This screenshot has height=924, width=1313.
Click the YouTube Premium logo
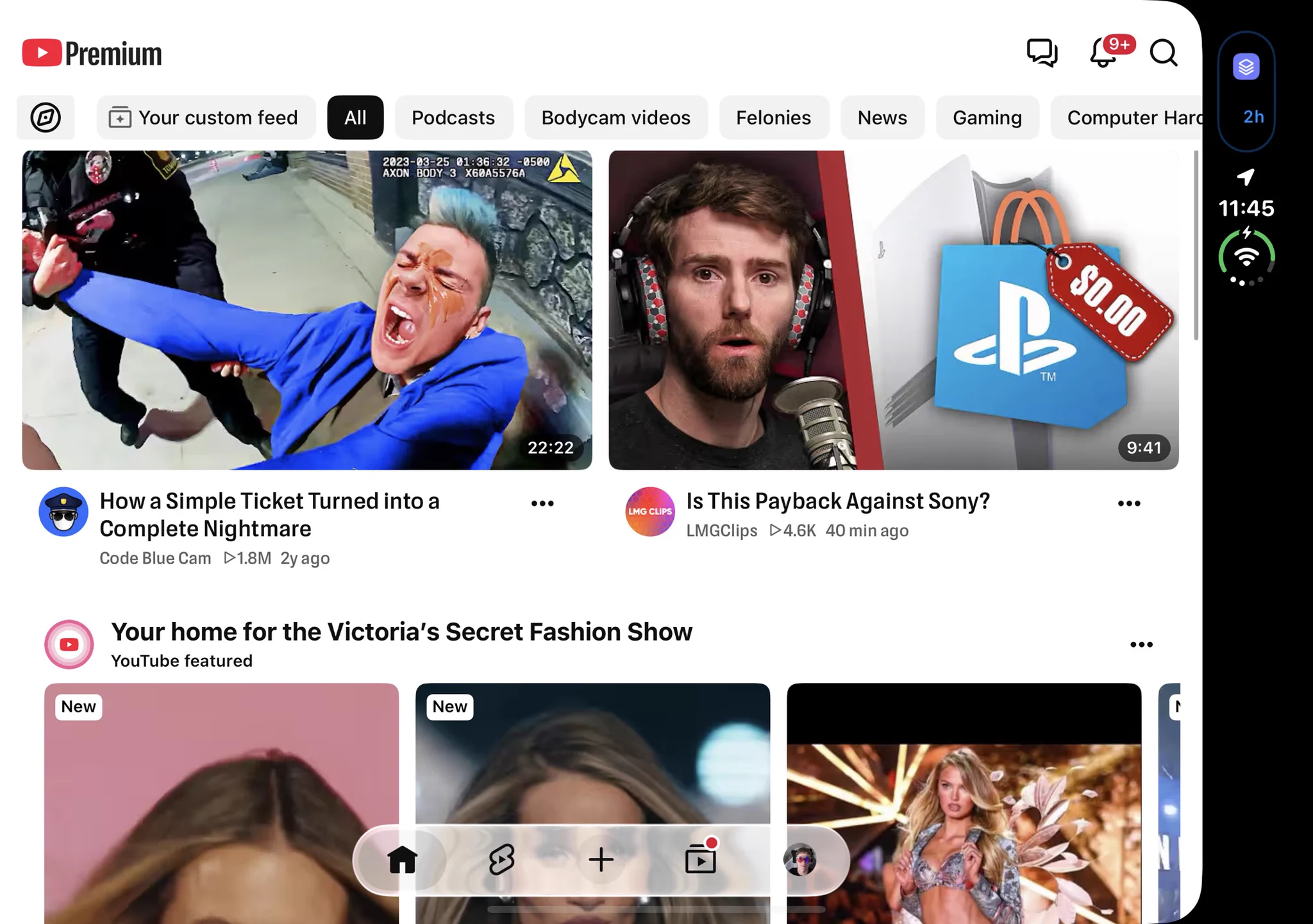tap(92, 53)
